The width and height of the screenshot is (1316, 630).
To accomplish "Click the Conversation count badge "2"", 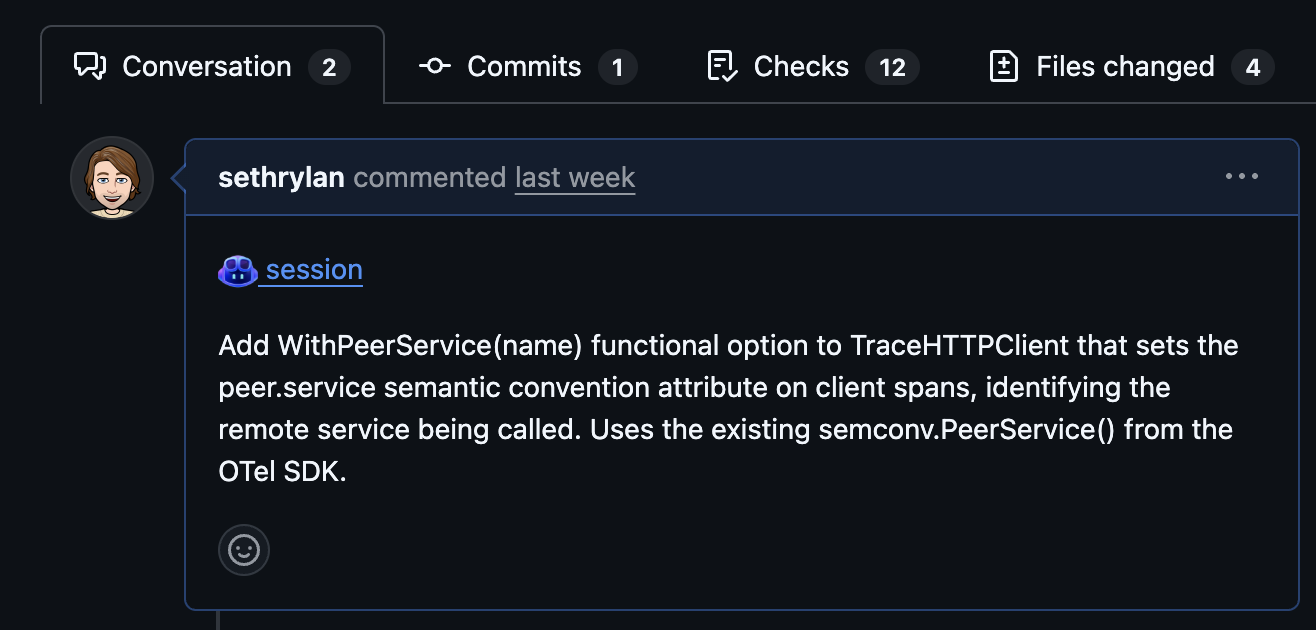I will point(329,68).
